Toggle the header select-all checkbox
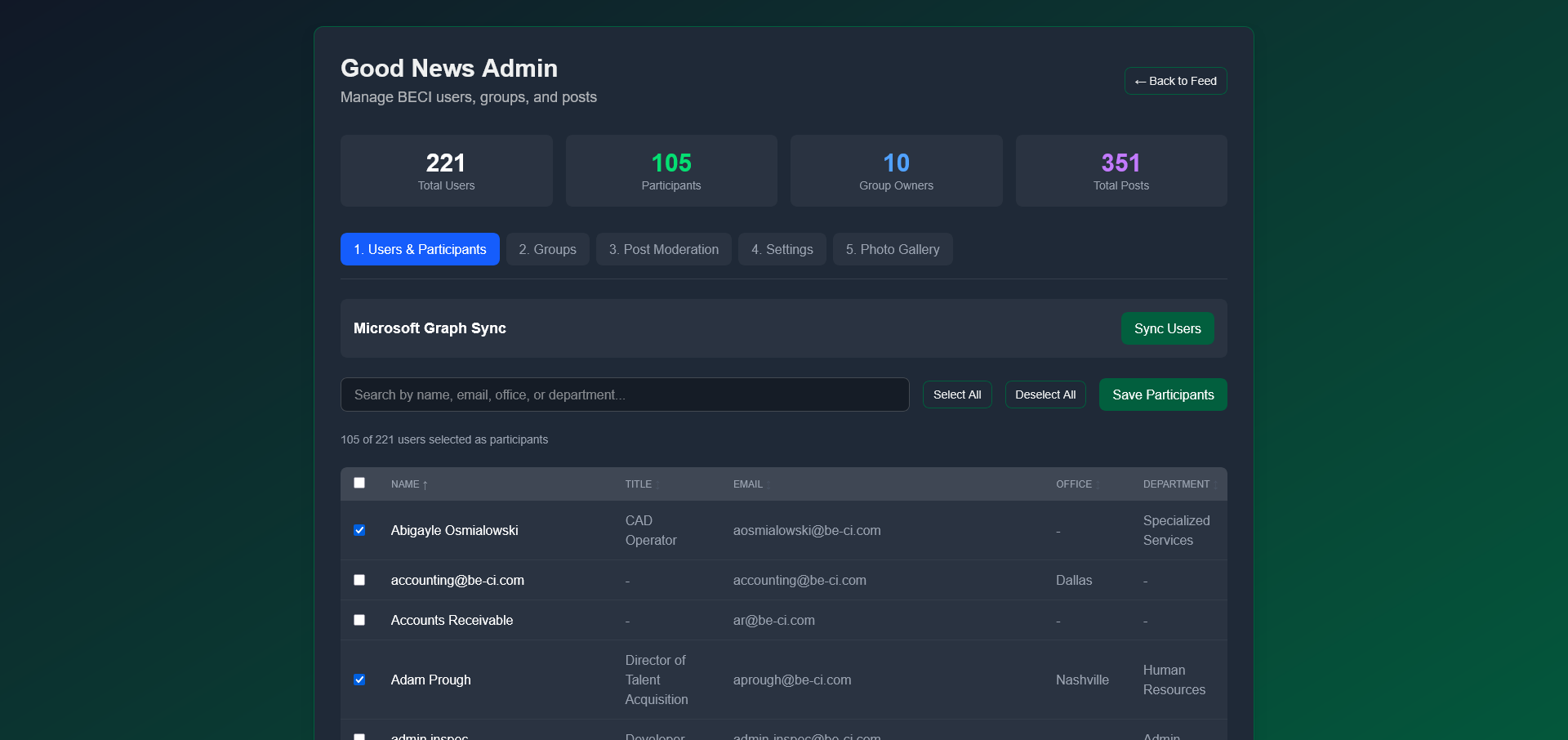Screen dimensions: 1568x740 pos(359,483)
